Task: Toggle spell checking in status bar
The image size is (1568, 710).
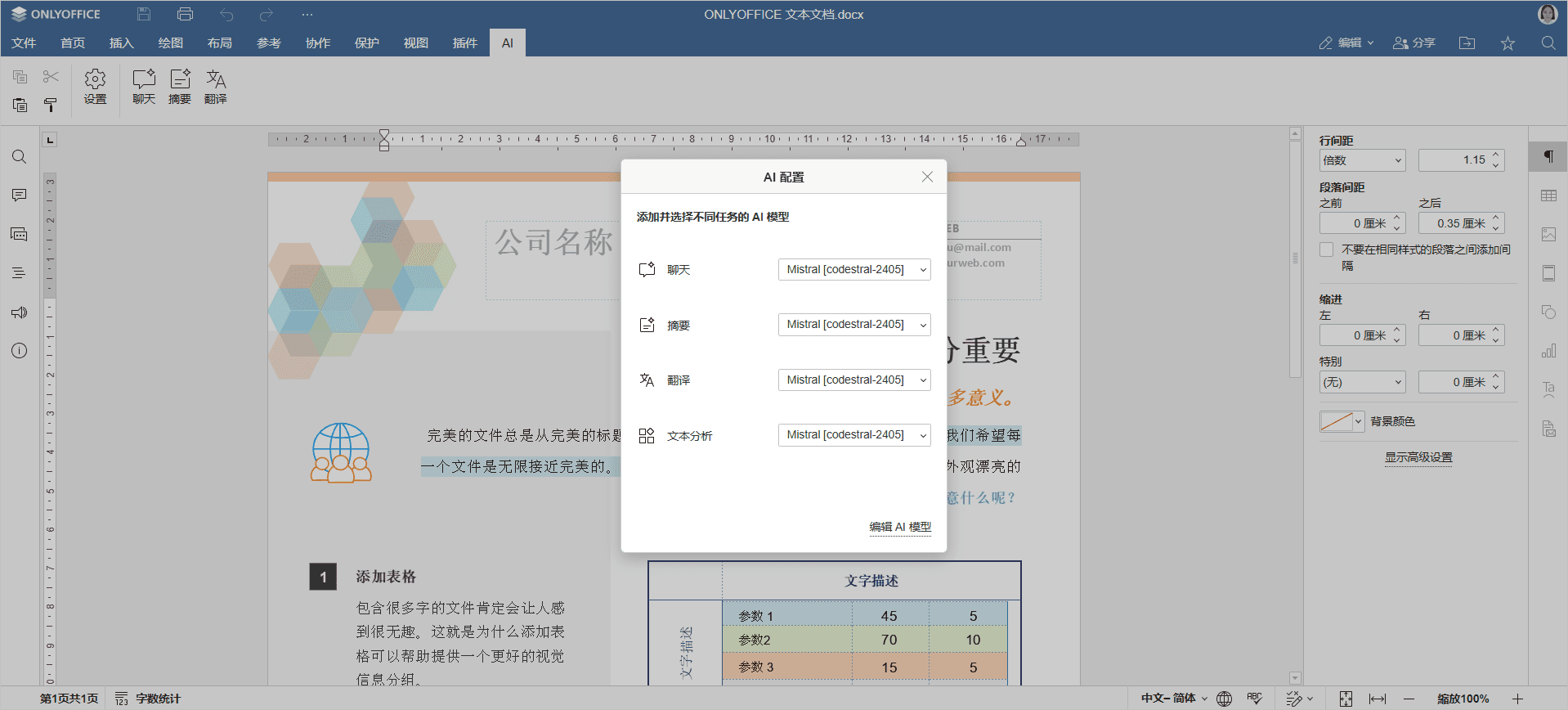Action: pos(1255,699)
